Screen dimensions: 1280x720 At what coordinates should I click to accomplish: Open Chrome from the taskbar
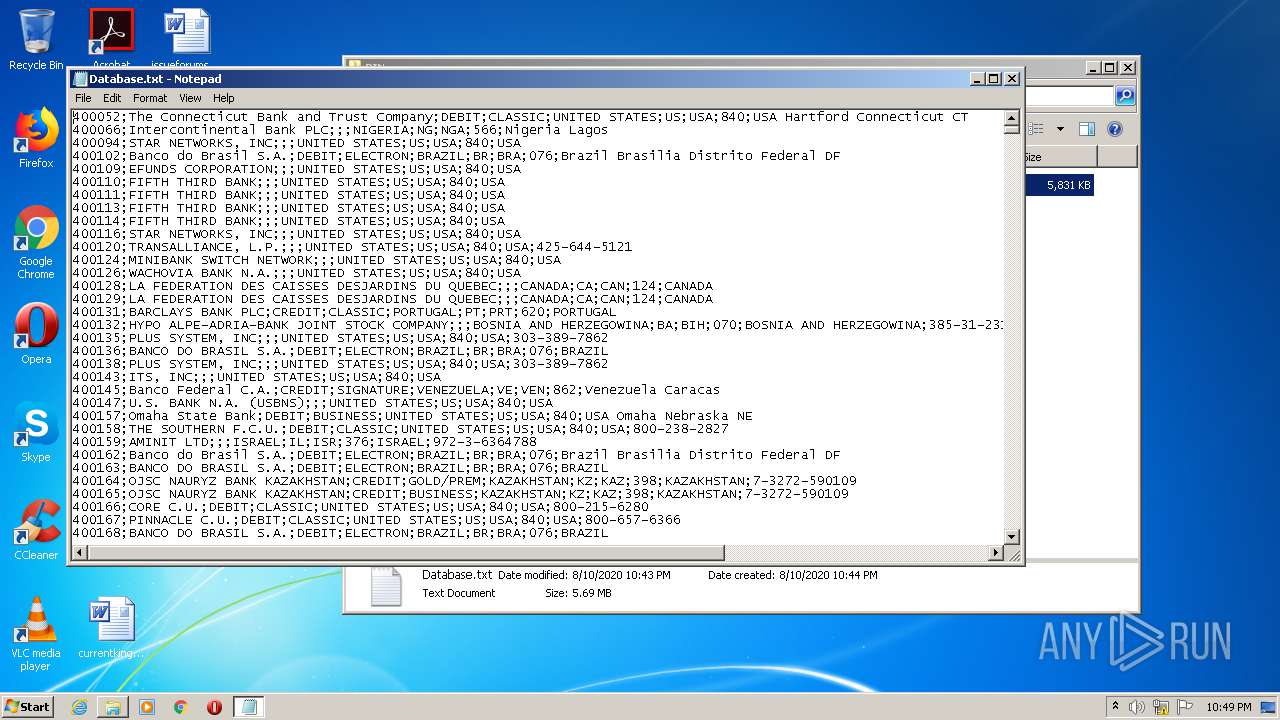181,707
